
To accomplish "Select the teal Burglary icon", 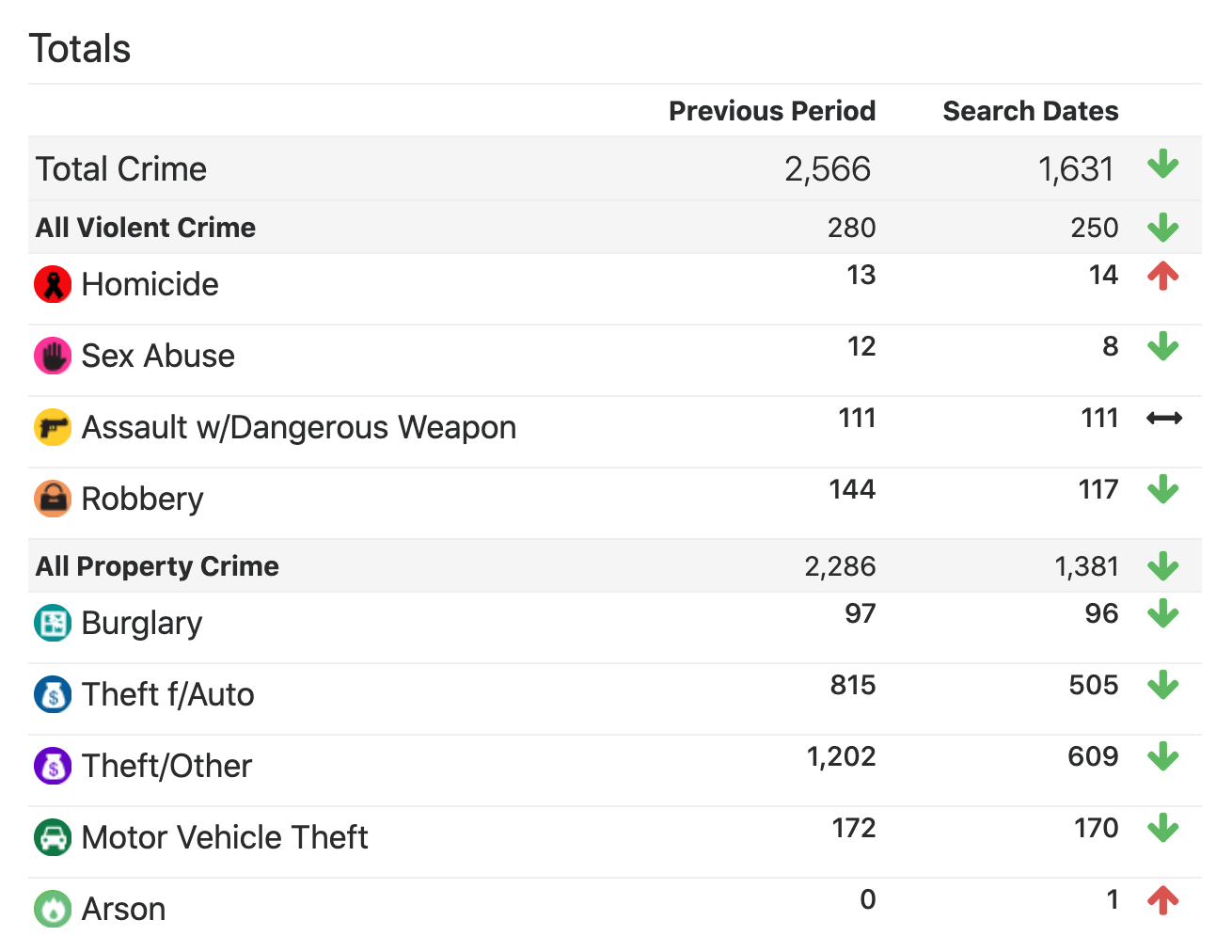I will pyautogui.click(x=53, y=623).
